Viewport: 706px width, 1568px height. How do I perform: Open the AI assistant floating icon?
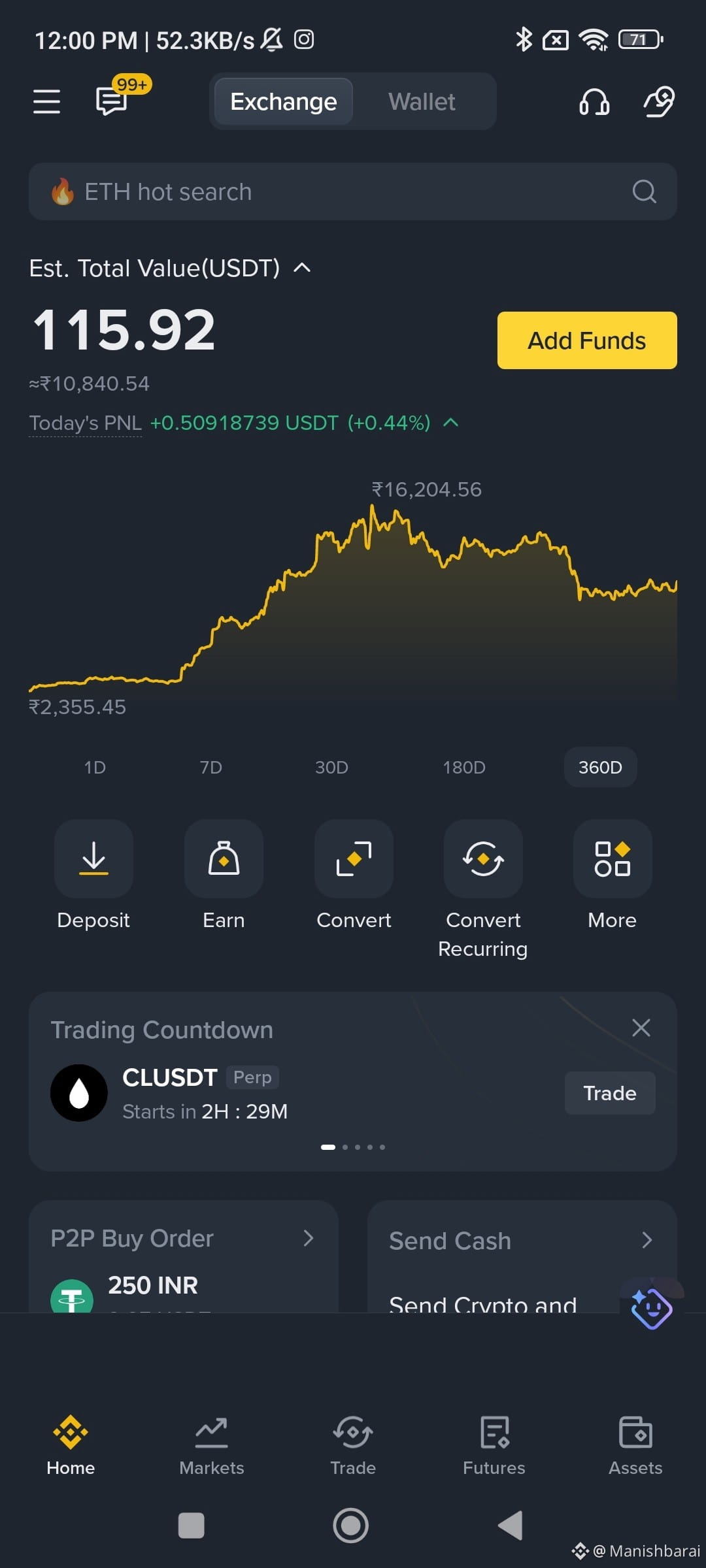(651, 1308)
